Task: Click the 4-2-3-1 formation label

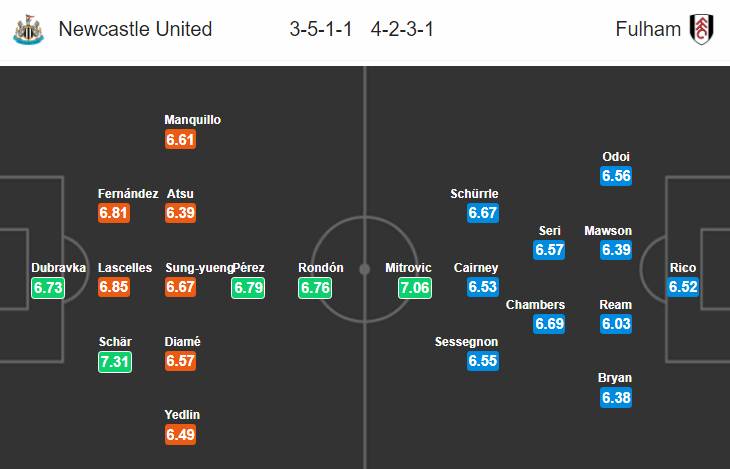Action: (402, 29)
